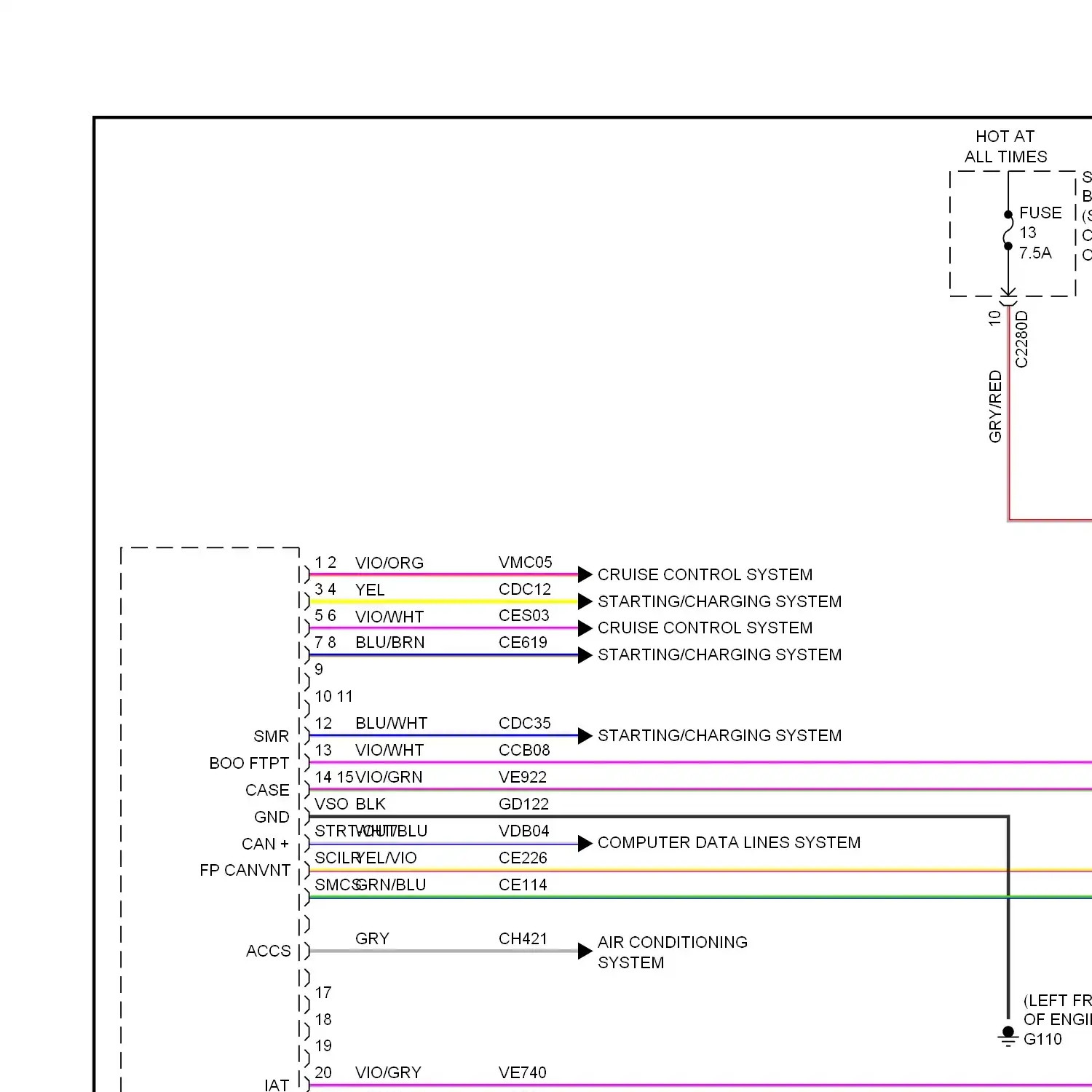Select pin number 19
This screenshot has width=1092, height=1092.
(323, 1045)
